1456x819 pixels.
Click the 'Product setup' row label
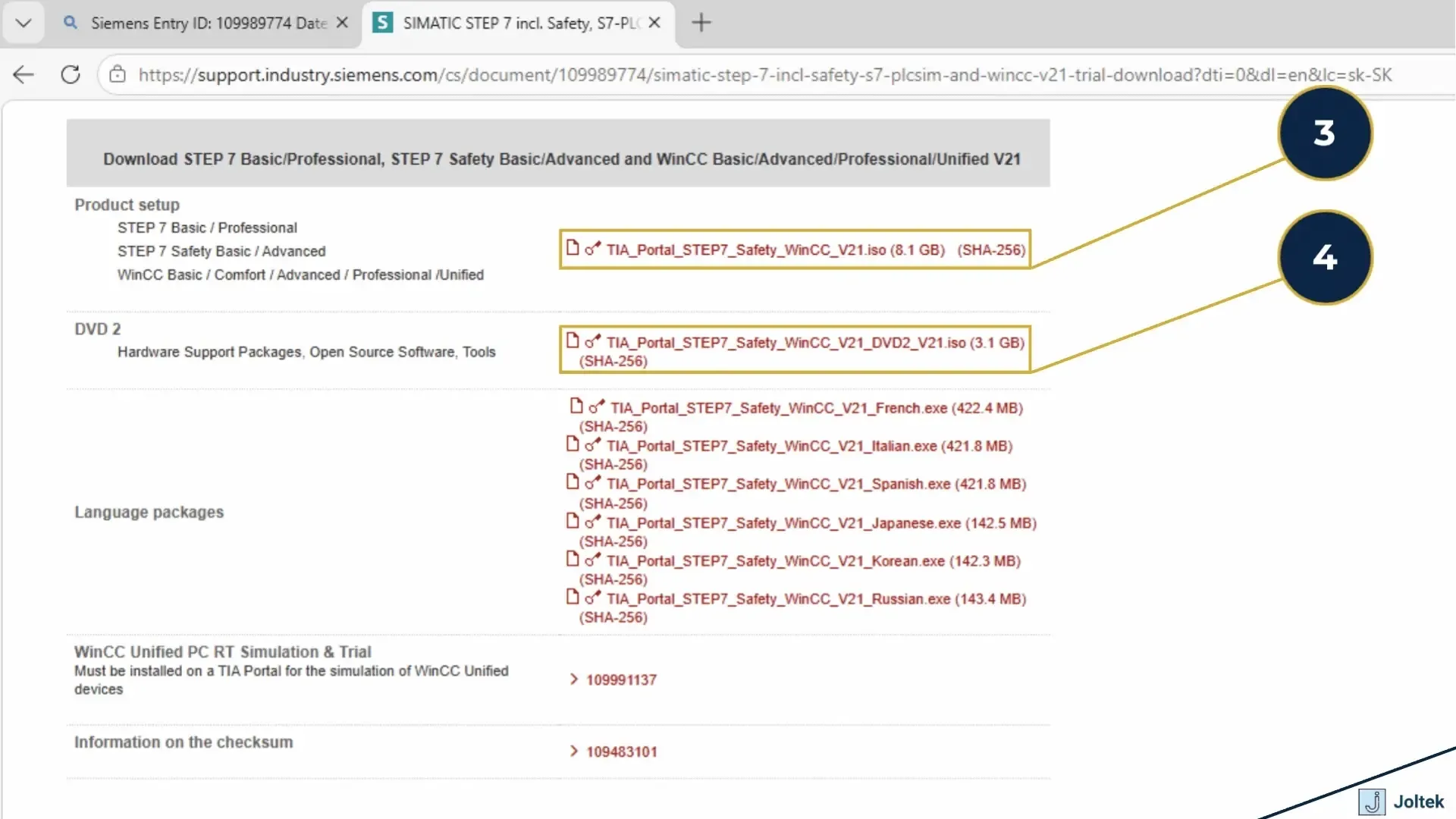127,205
